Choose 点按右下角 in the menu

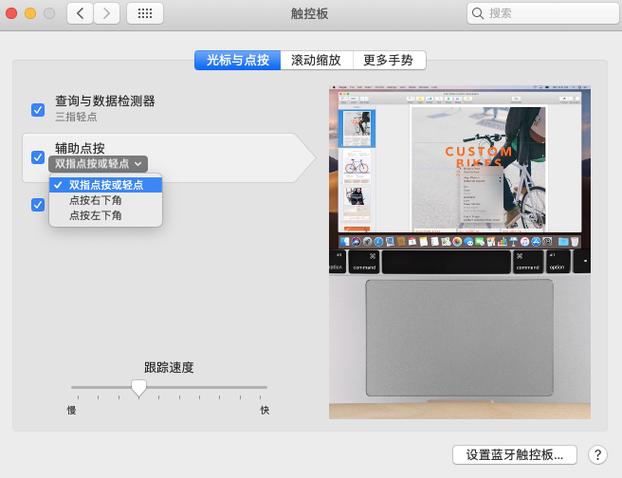tap(106, 200)
